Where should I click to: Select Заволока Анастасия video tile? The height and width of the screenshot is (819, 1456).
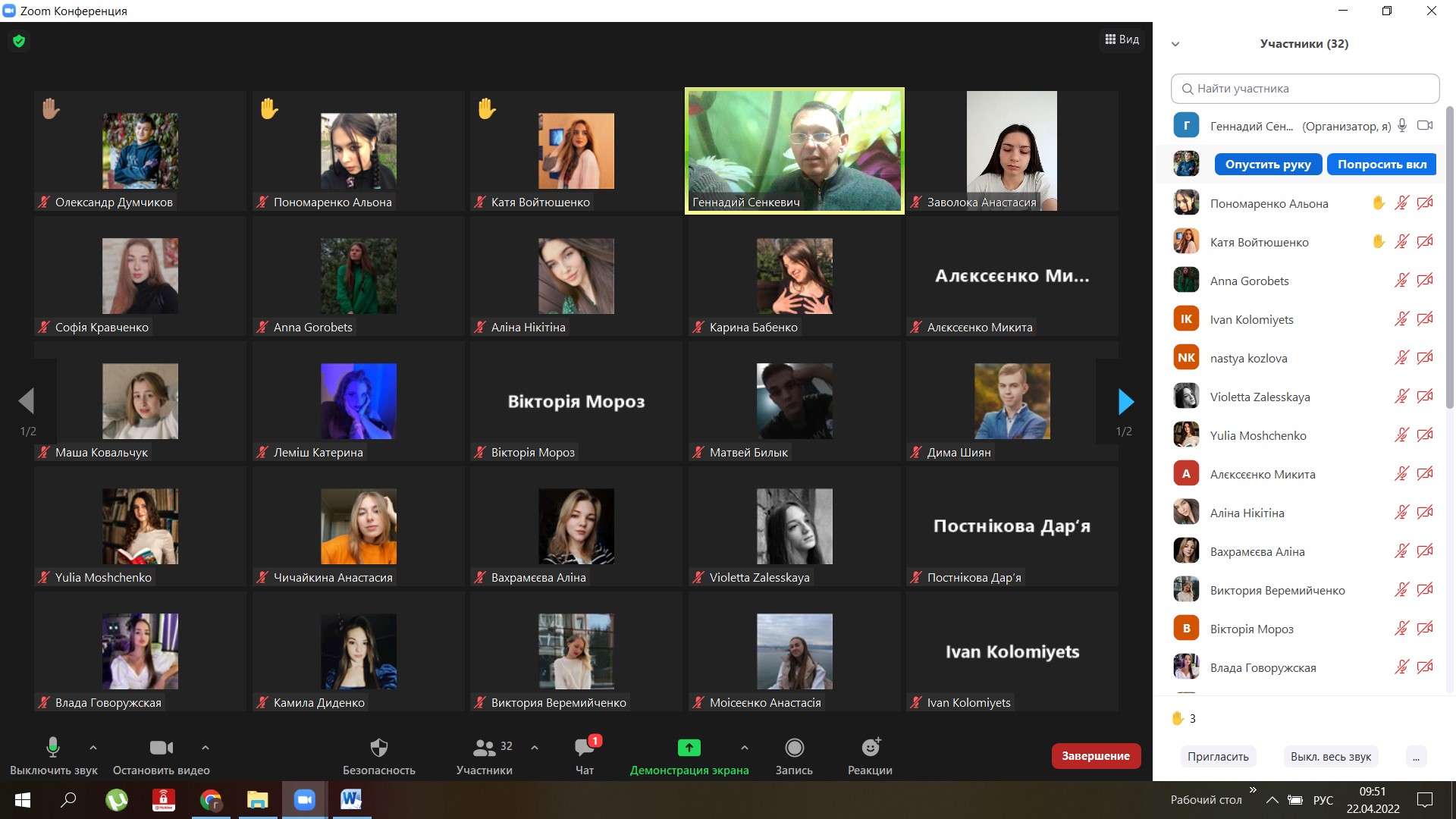pos(1012,151)
